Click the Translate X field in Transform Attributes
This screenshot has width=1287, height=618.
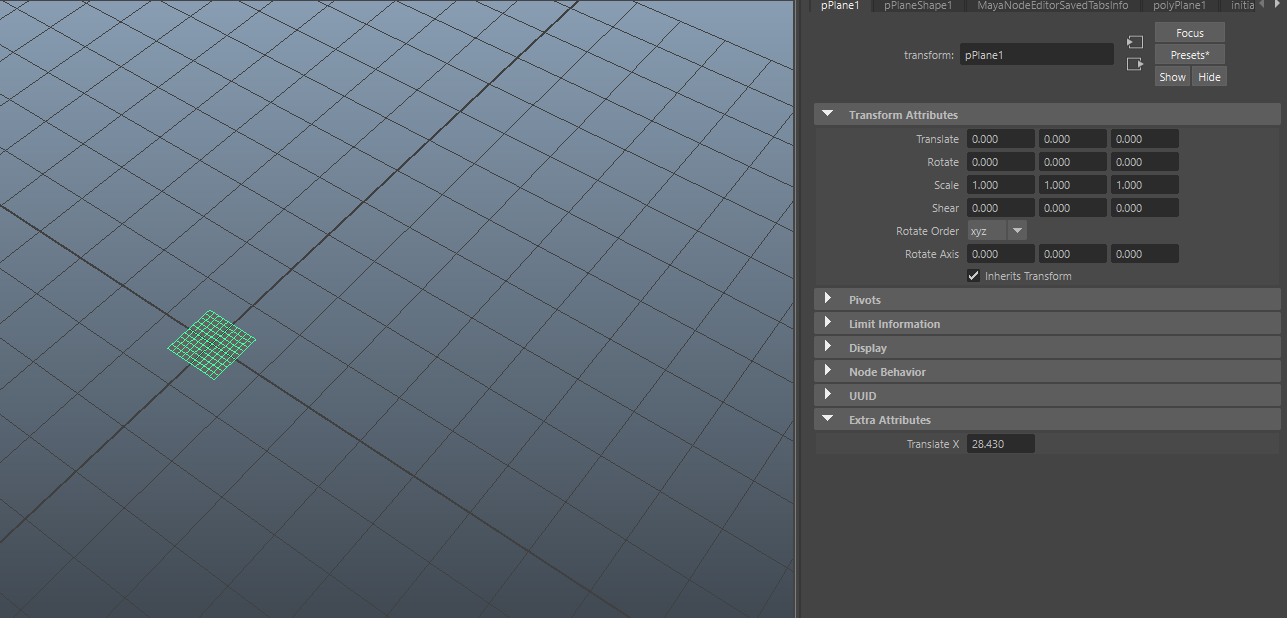(x=1001, y=139)
